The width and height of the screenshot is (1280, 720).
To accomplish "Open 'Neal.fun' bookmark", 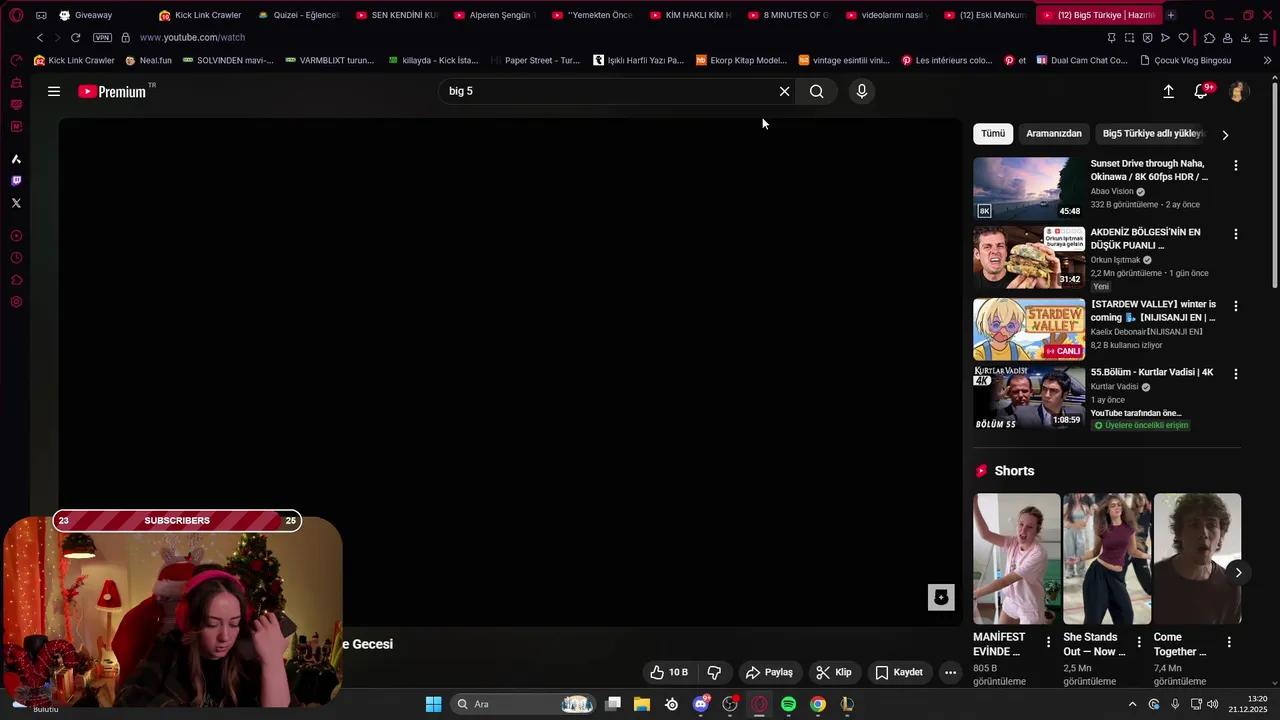I will 148,60.
